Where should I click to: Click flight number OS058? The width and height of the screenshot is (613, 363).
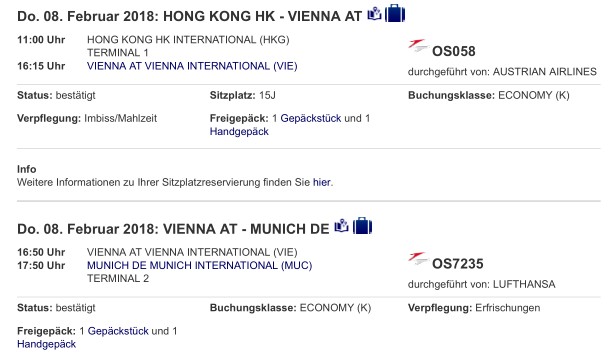[453, 51]
